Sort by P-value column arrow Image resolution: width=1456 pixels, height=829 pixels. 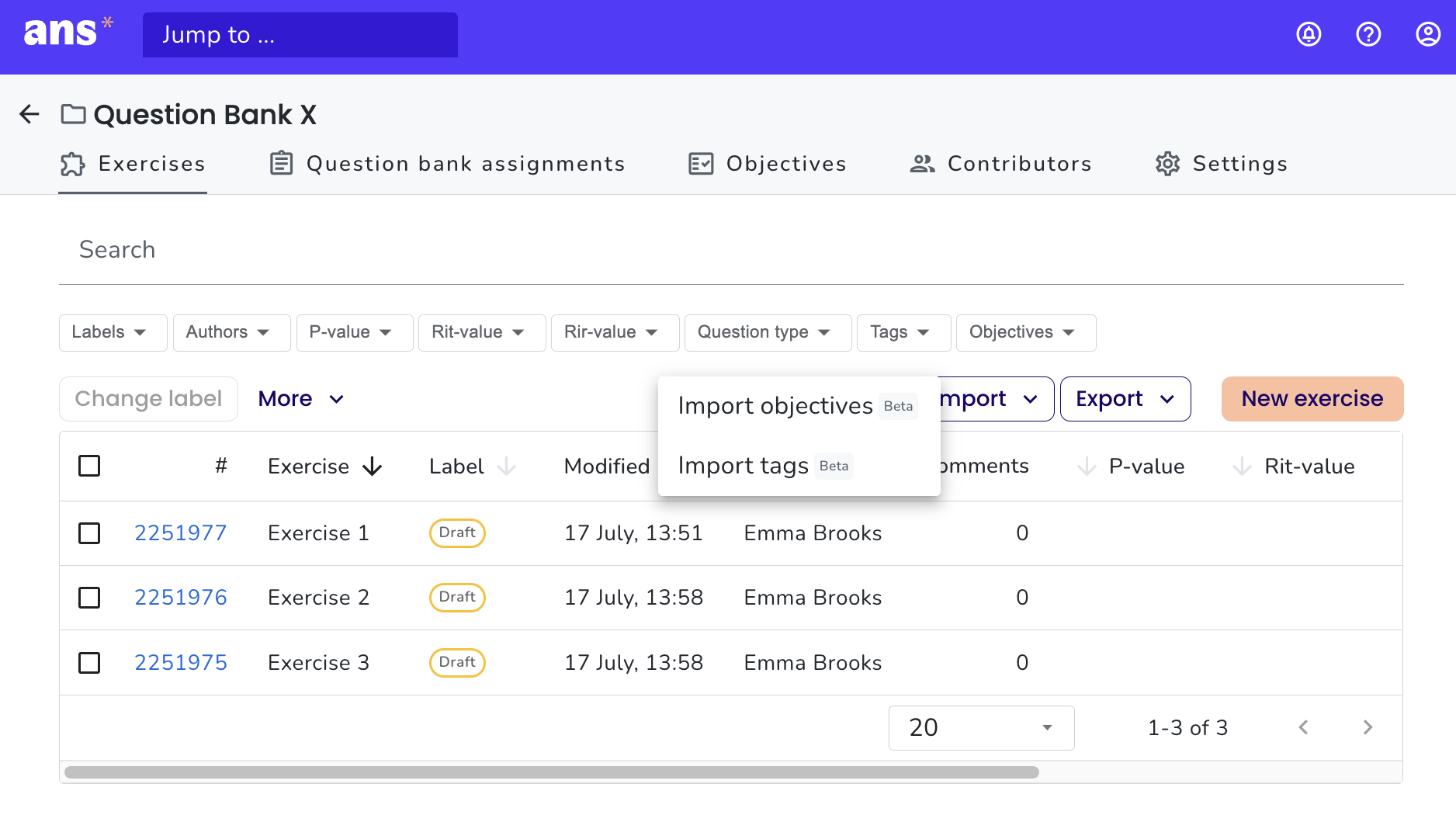click(1087, 467)
